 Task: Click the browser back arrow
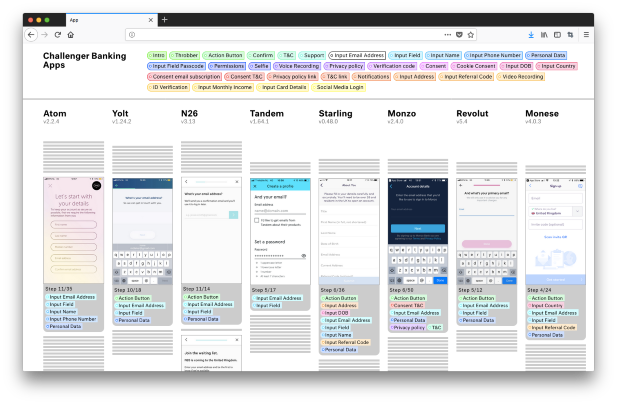[x=32, y=35]
